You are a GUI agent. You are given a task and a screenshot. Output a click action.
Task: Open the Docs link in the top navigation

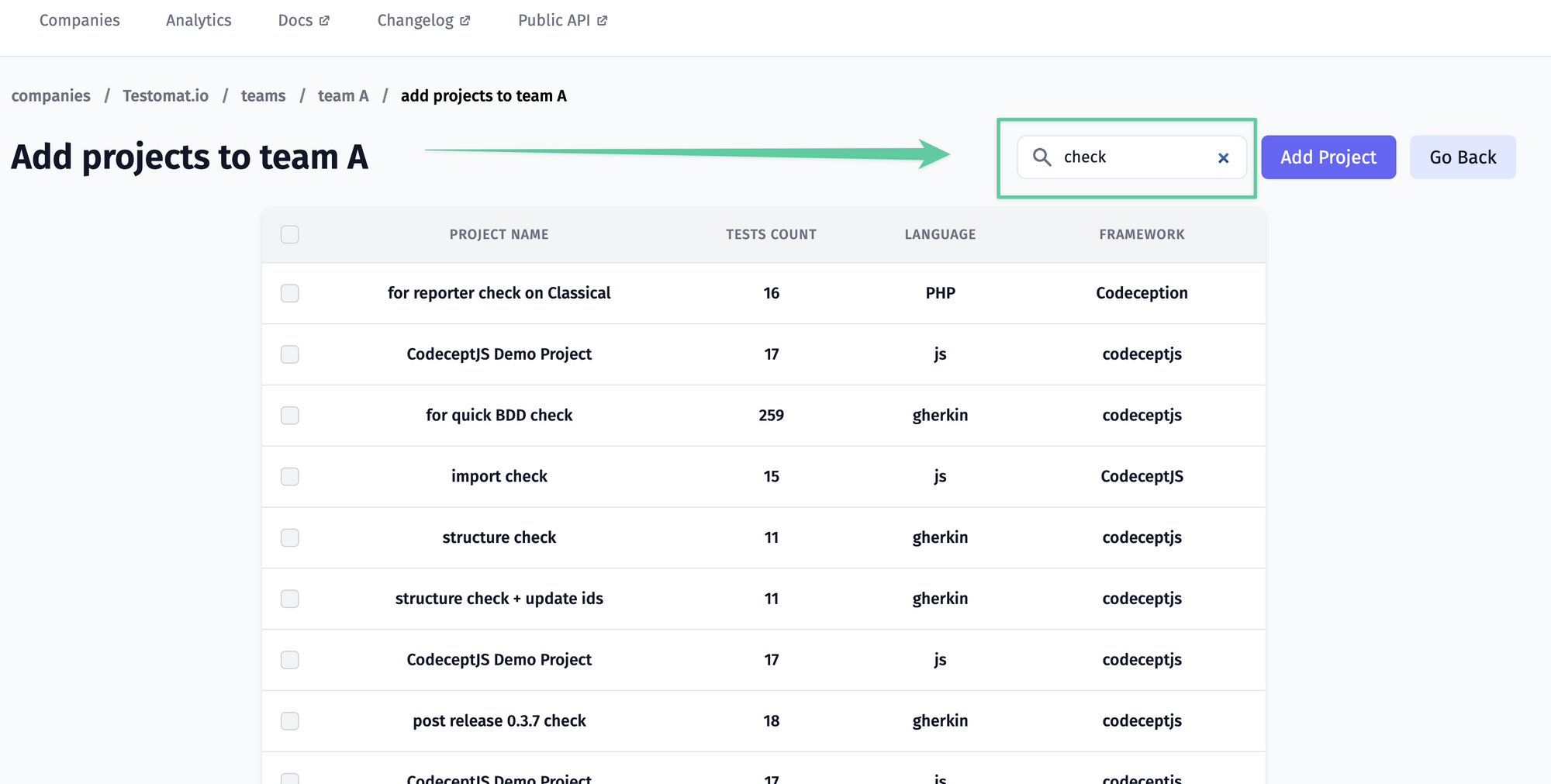303,20
